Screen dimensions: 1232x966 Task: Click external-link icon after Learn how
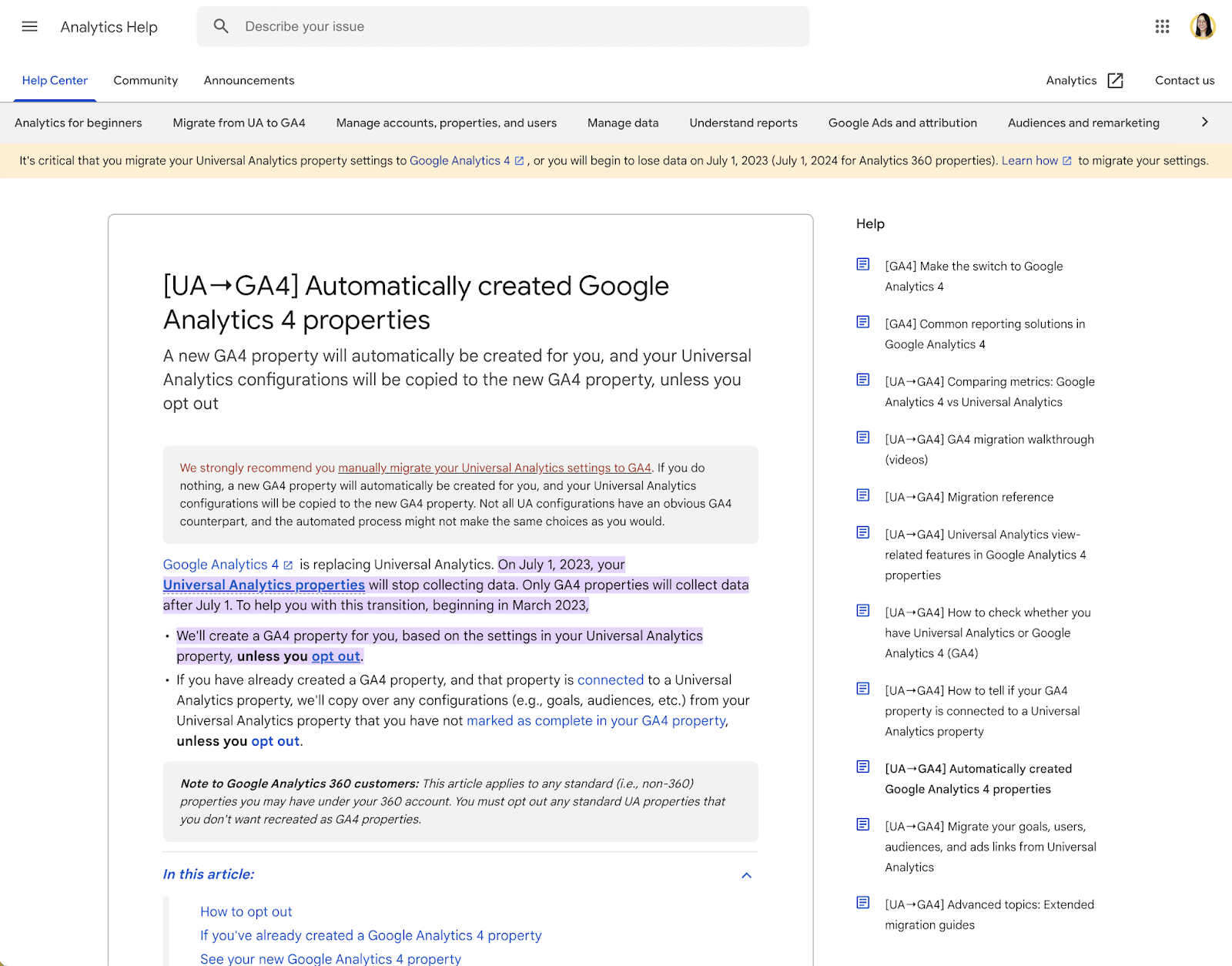[1067, 161]
